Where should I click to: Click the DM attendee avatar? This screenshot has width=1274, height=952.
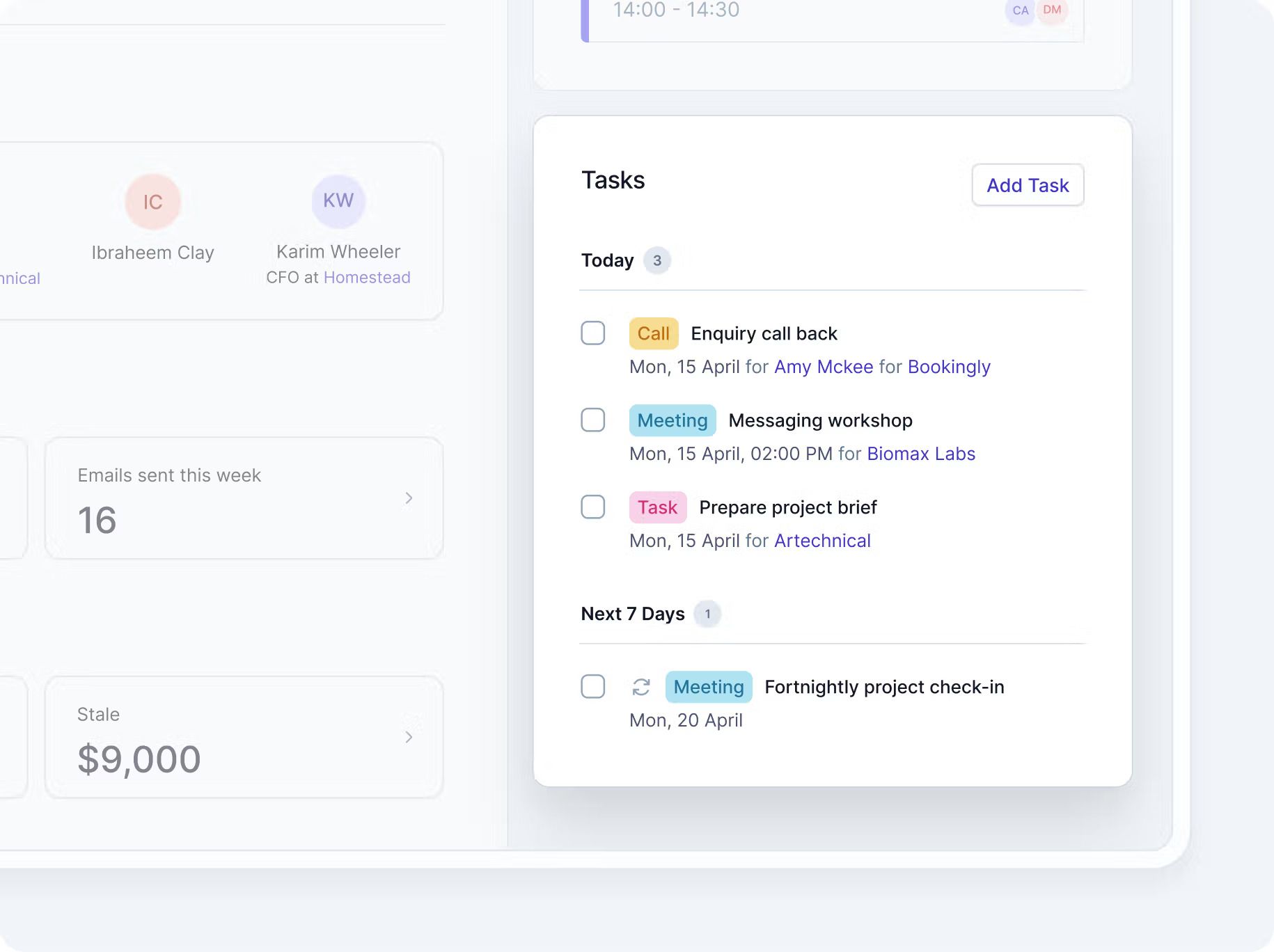tap(1052, 10)
